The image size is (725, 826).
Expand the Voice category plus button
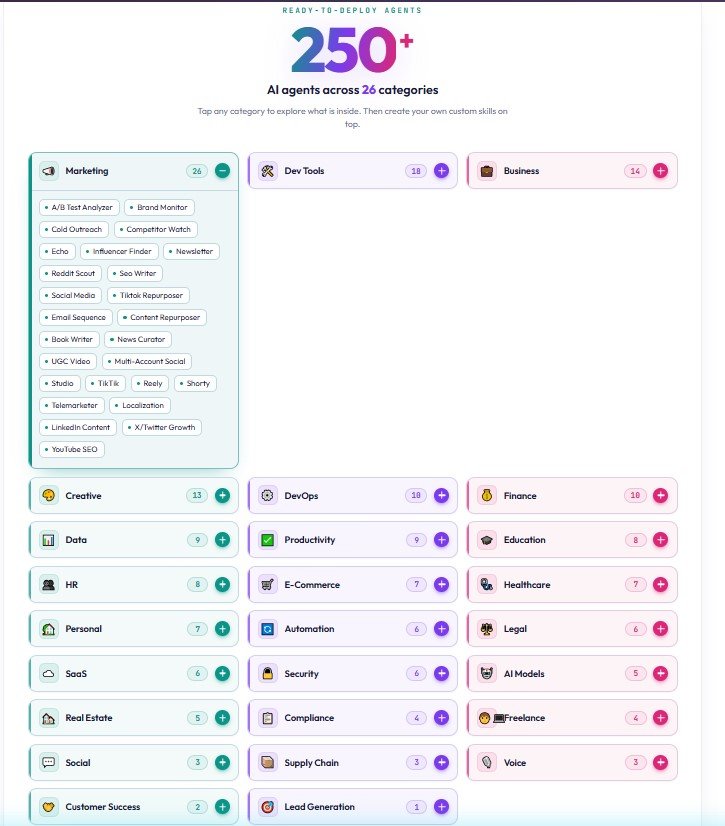tap(661, 762)
